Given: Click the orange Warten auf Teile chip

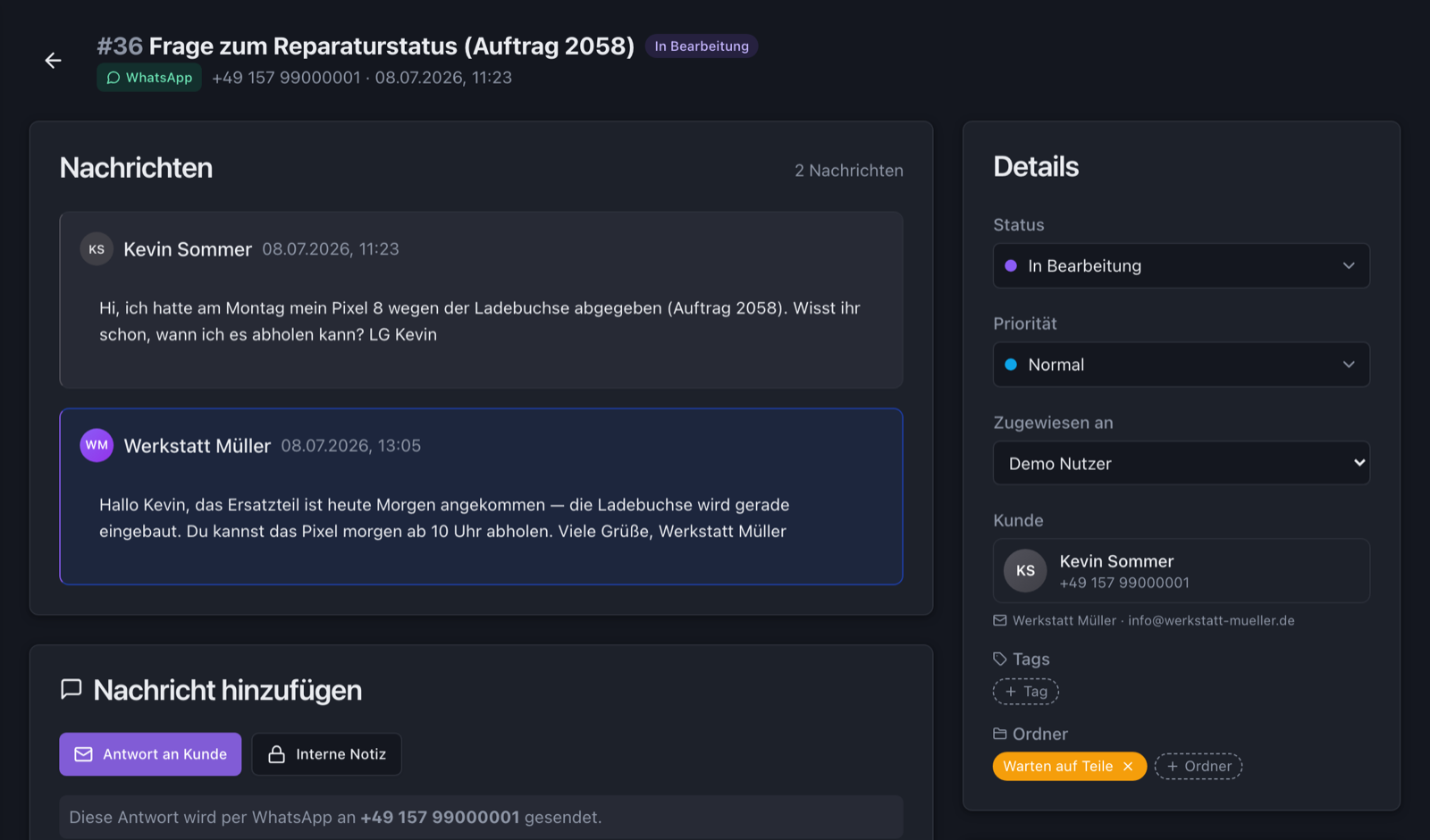Looking at the screenshot, I should click(1058, 767).
